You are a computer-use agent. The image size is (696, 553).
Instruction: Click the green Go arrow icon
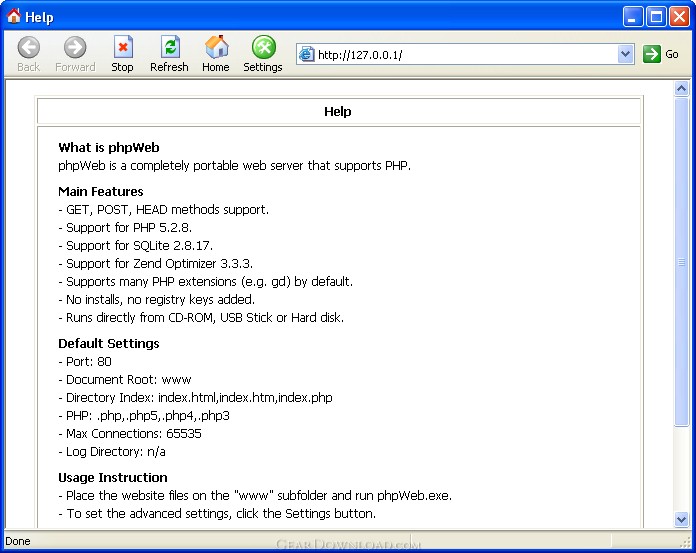click(652, 54)
